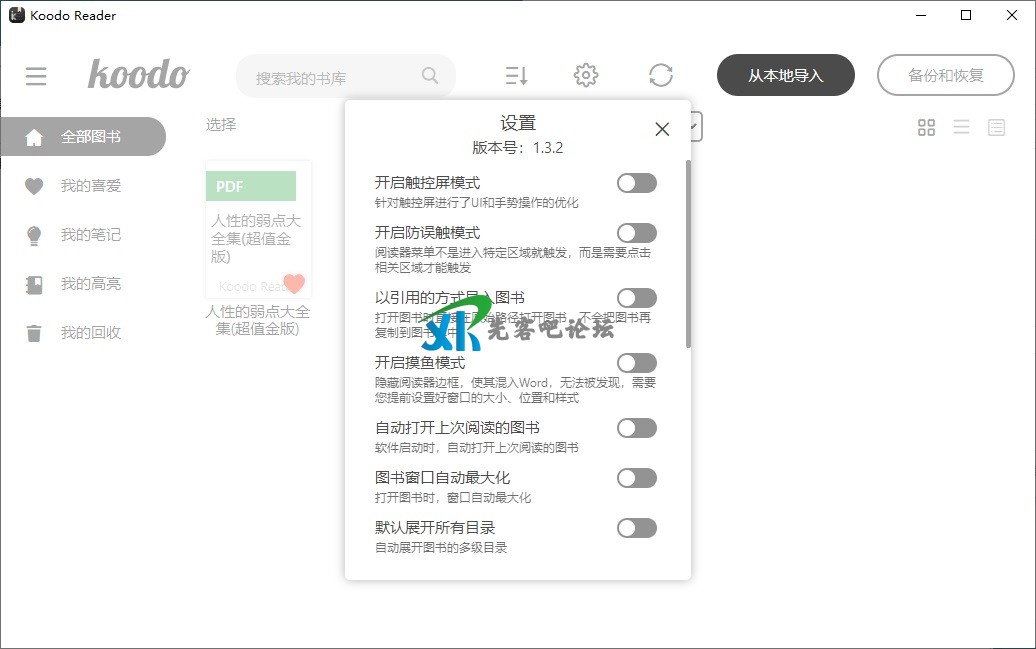
Task: Click 从本地导入 button
Action: click(x=785, y=75)
